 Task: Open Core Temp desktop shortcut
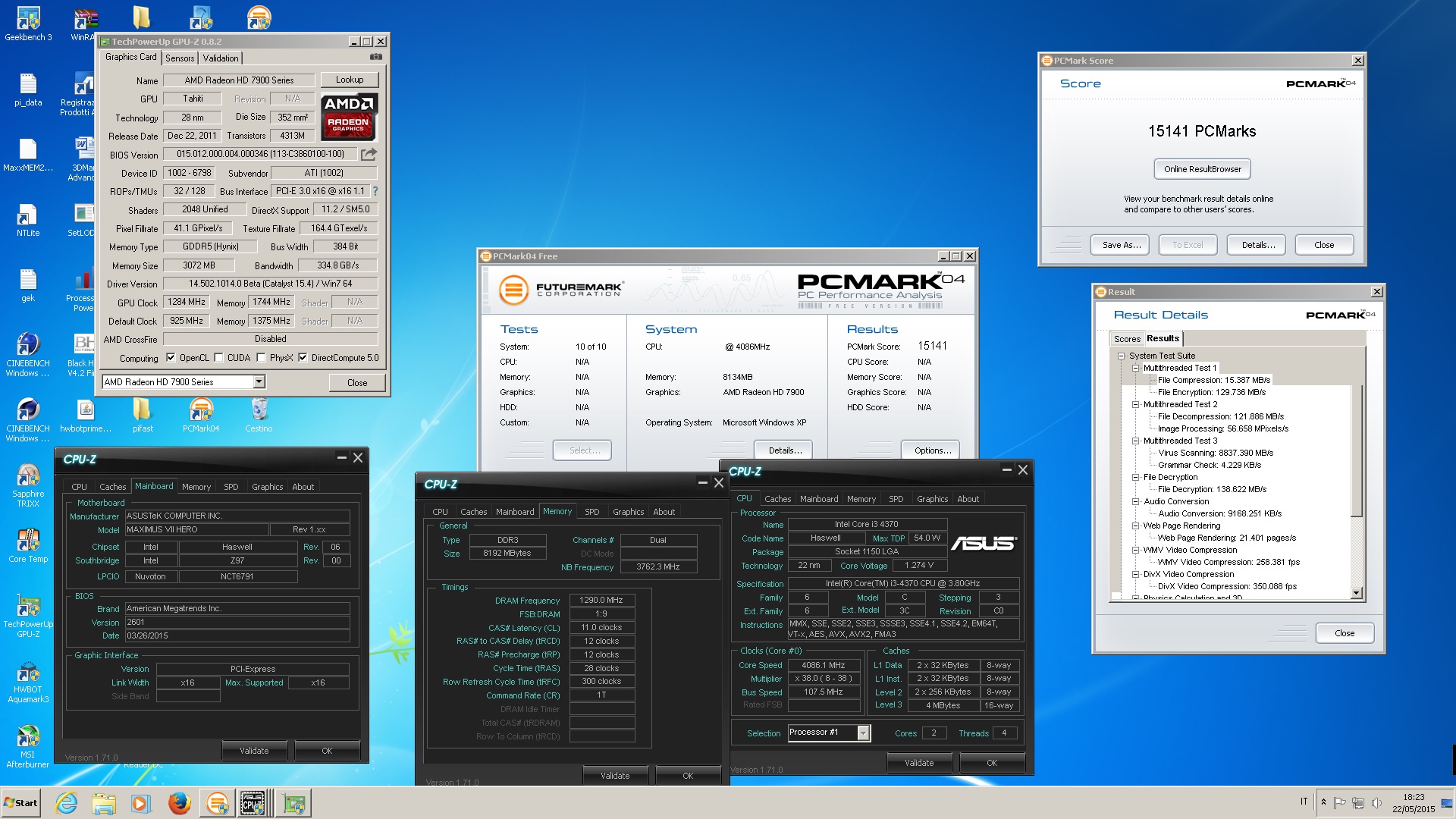point(28,545)
